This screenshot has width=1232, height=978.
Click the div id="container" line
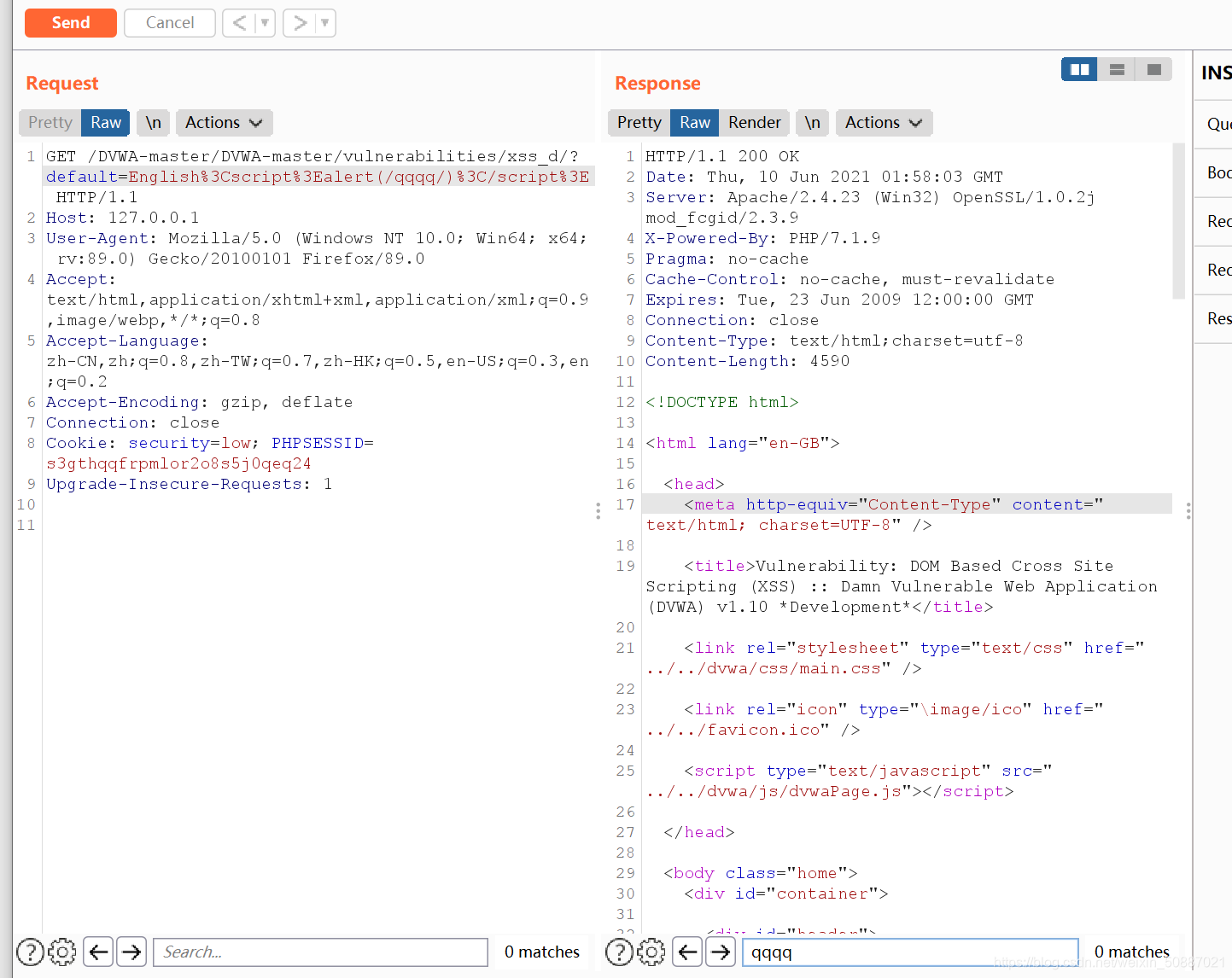click(785, 894)
